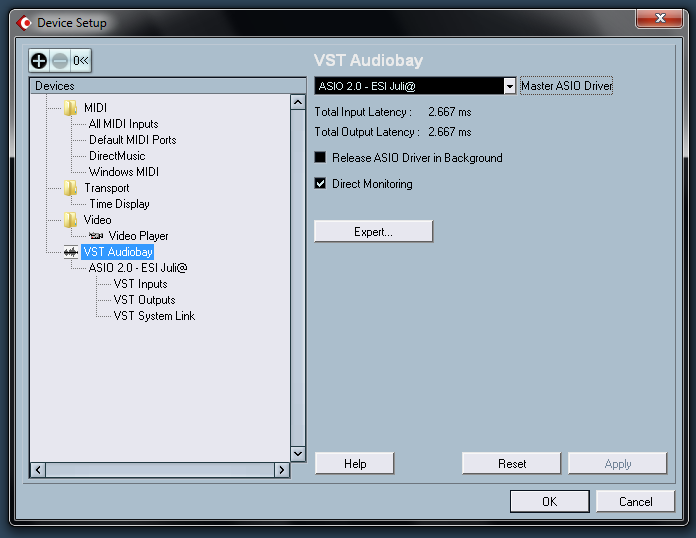This screenshot has height=538, width=696.
Task: Click the Help button
Action: click(x=355, y=463)
